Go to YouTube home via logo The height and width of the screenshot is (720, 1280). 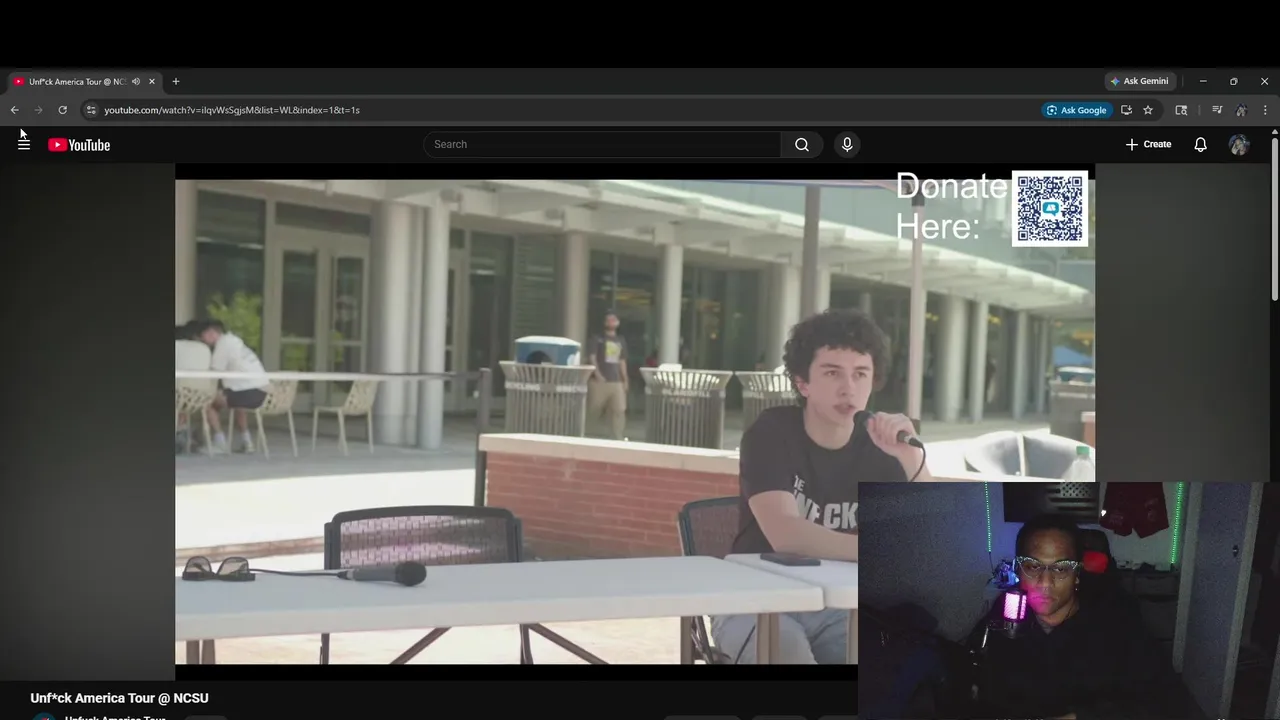[79, 145]
